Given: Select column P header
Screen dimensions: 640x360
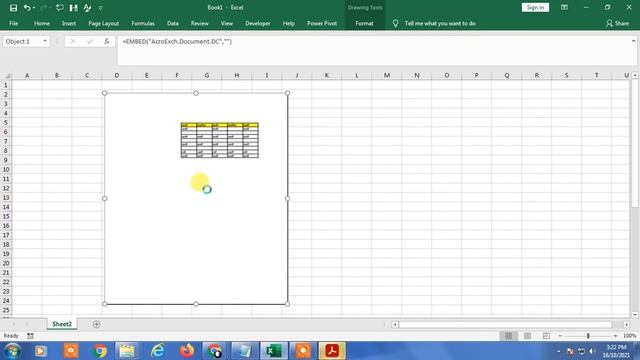Looking at the screenshot, I should click(x=476, y=76).
